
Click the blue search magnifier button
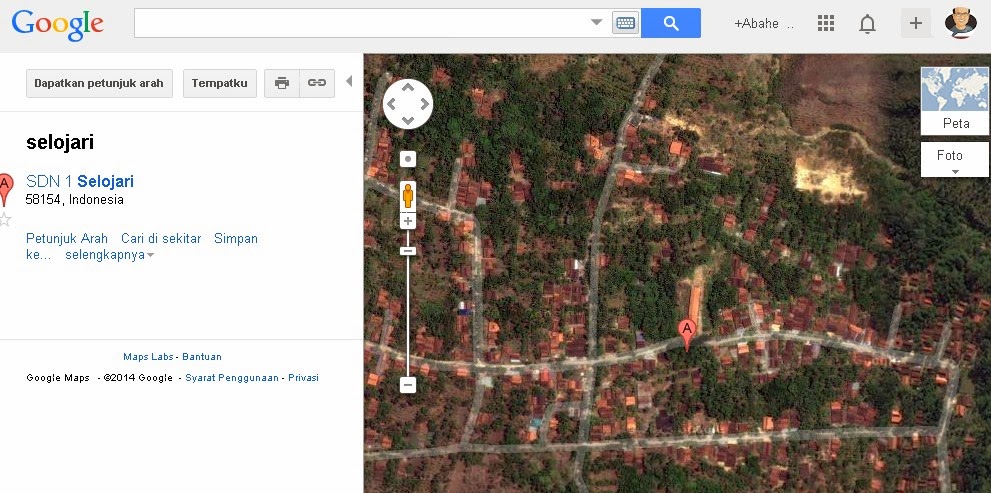(x=671, y=23)
